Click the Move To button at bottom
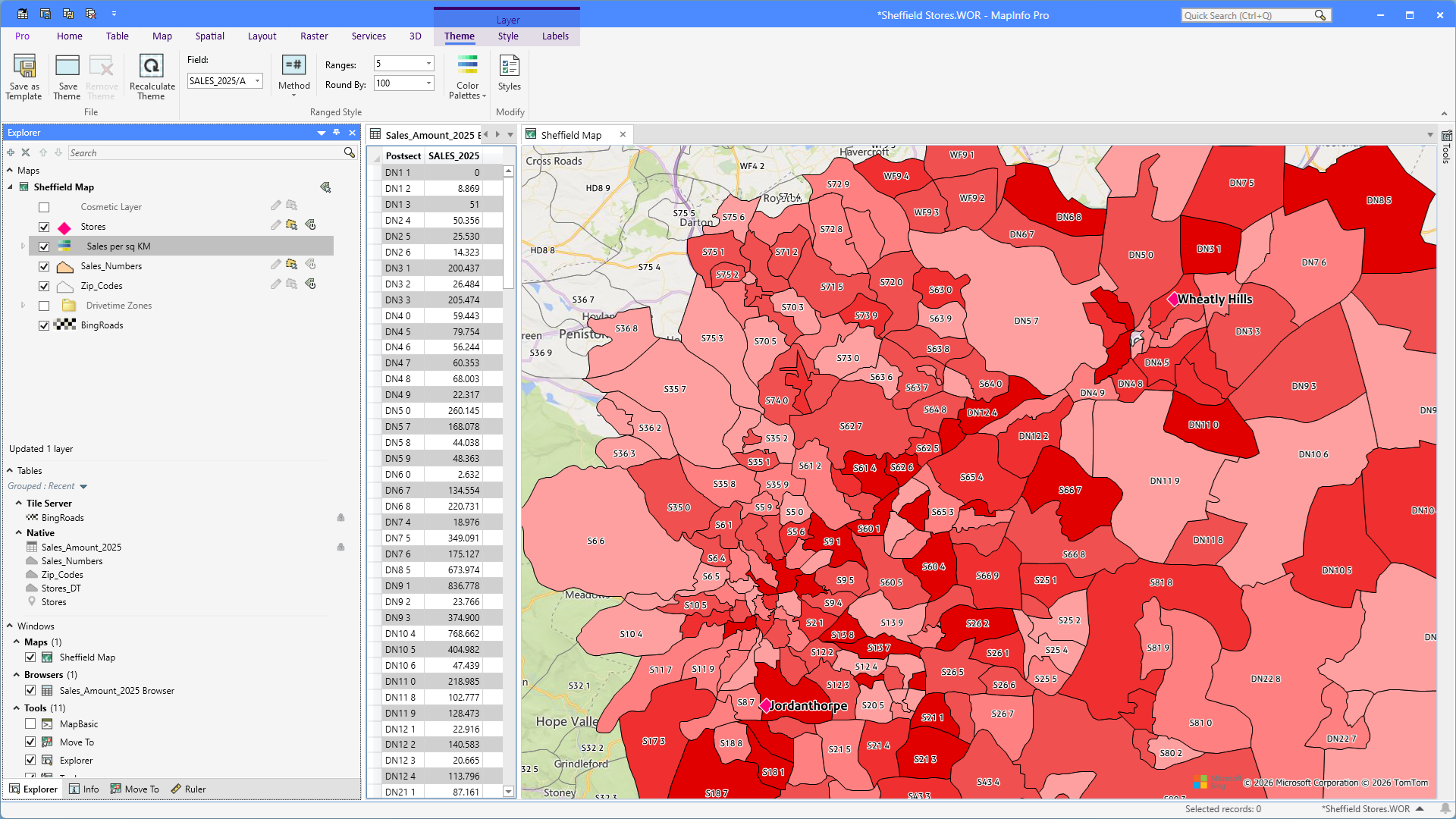Image resolution: width=1456 pixels, height=819 pixels. click(135, 789)
